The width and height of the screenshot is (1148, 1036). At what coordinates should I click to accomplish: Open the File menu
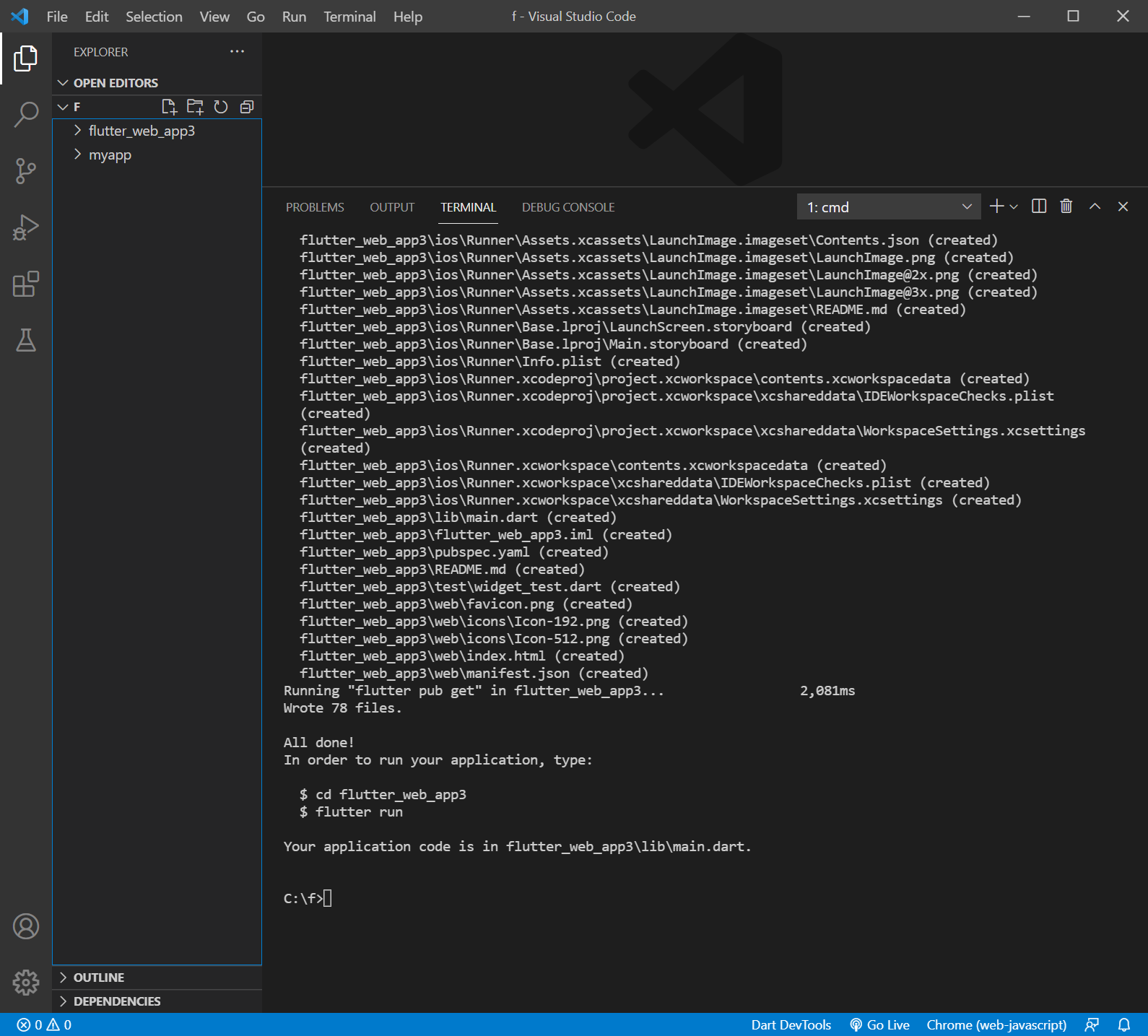pyautogui.click(x=57, y=17)
